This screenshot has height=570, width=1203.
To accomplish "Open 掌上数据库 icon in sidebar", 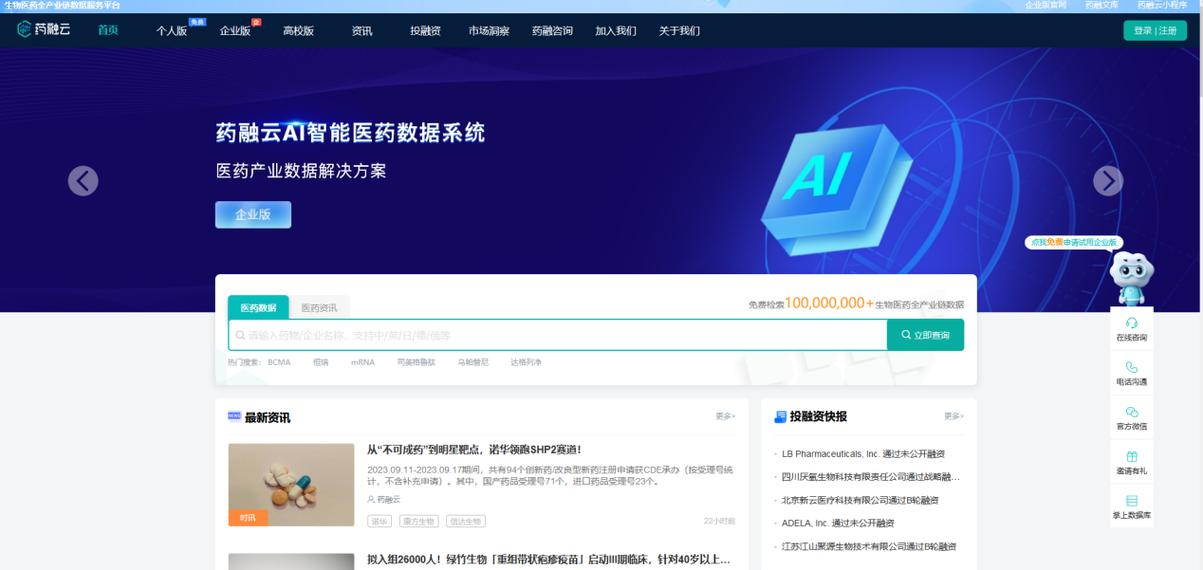I will pos(1131,501).
